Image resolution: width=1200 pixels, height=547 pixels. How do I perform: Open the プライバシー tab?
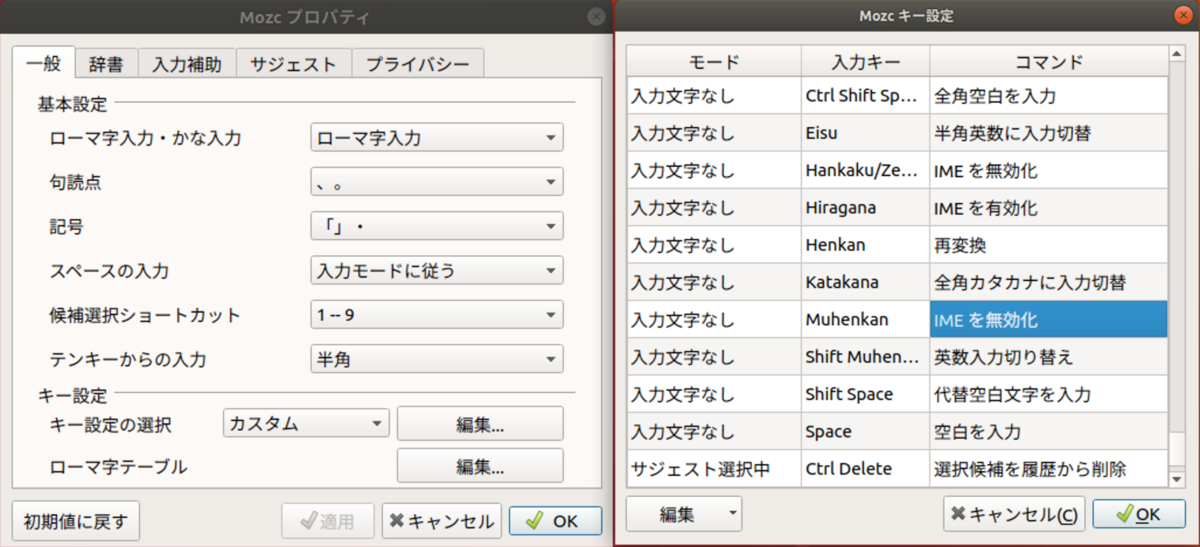417,64
